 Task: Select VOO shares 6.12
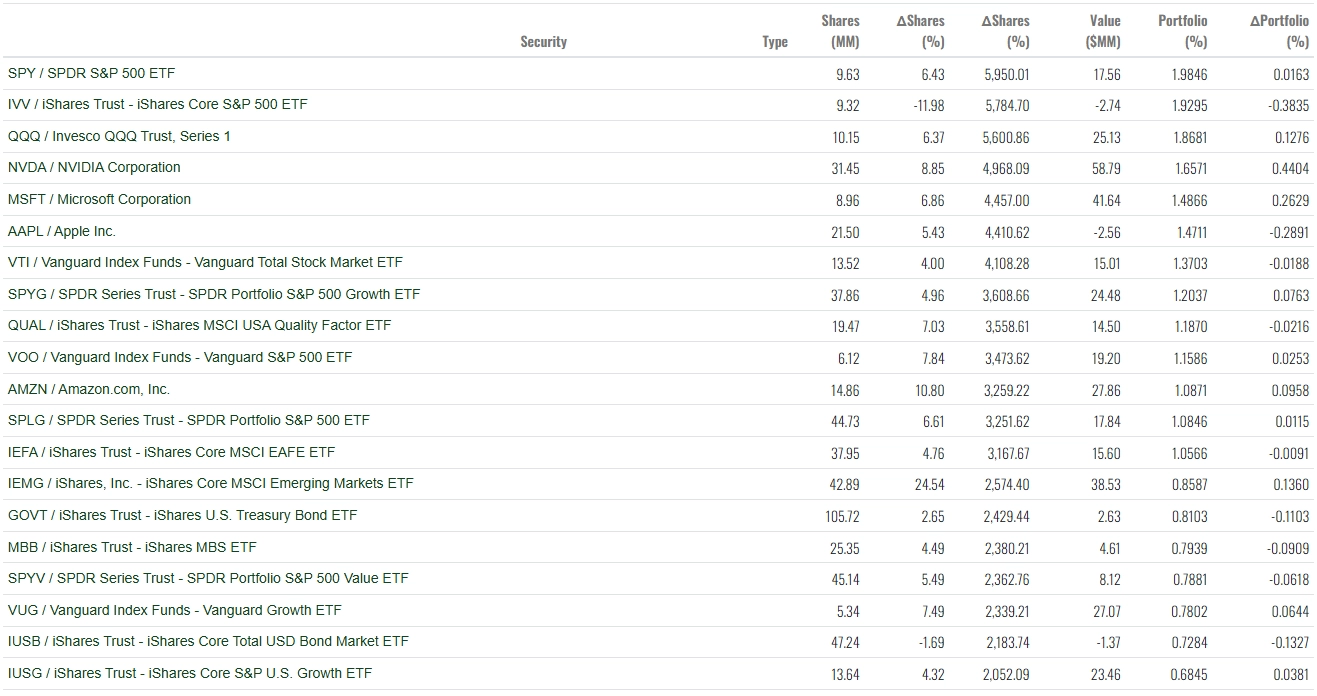(849, 358)
